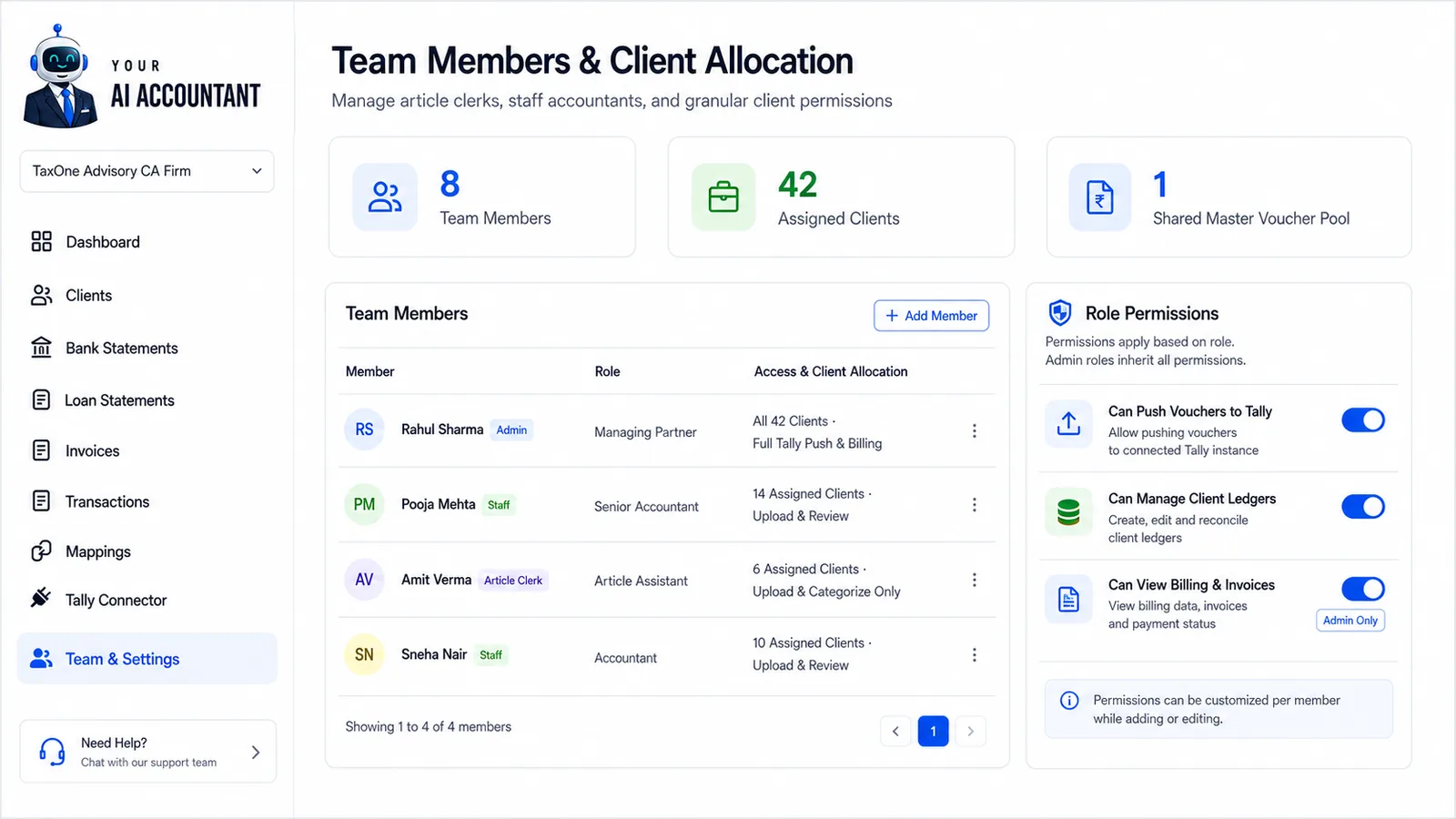Click the Shared Master Voucher Pool rupee icon
1456x819 pixels.
(x=1100, y=197)
